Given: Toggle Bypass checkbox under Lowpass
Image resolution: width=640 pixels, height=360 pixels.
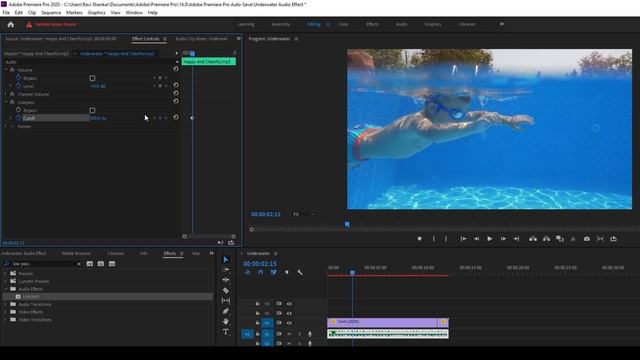Looking at the screenshot, I should [x=92, y=110].
